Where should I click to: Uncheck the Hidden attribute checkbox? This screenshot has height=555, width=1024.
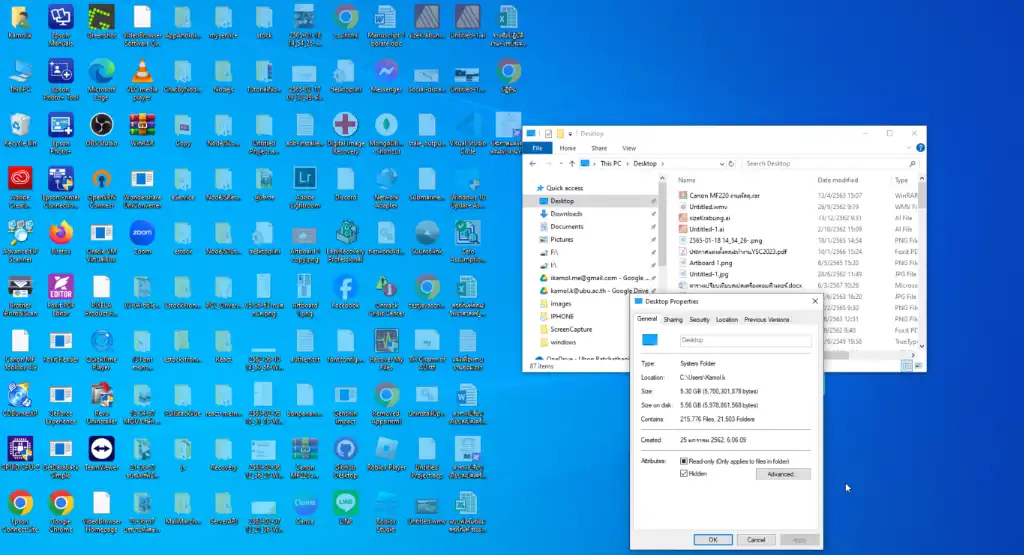point(684,473)
